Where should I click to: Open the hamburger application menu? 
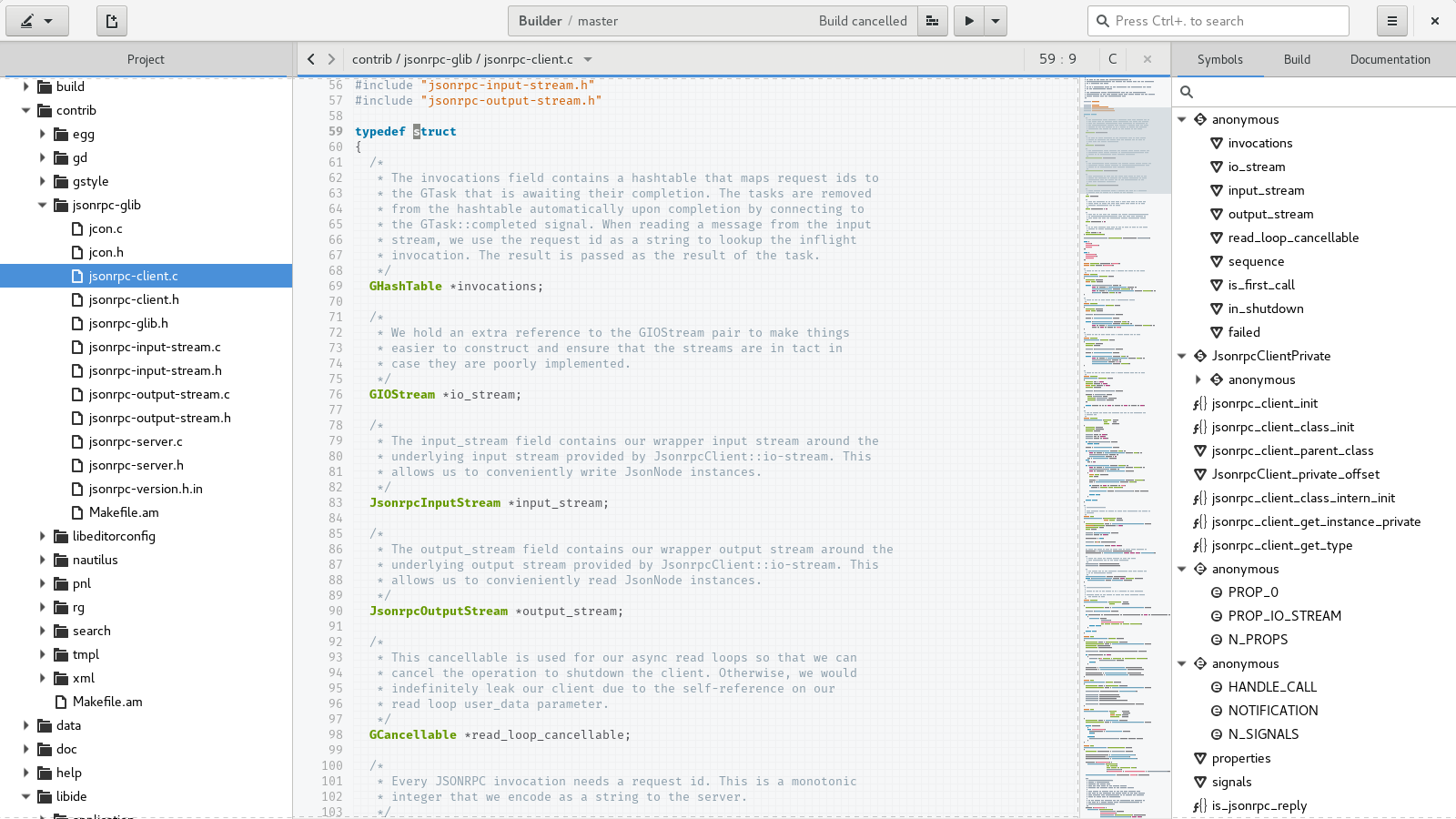pos(1391,21)
